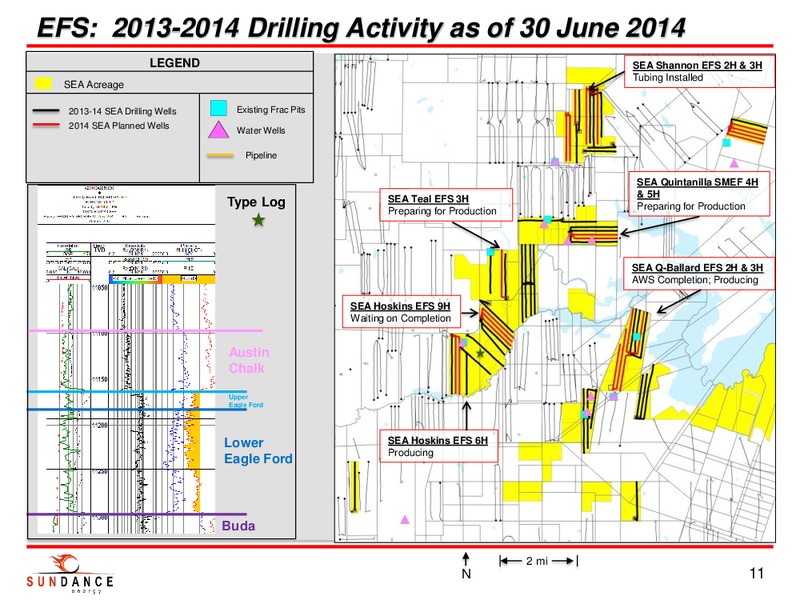This screenshot has height=600, width=800.
Task: Click the Upper Eagle Ford label
Action: click(x=245, y=401)
